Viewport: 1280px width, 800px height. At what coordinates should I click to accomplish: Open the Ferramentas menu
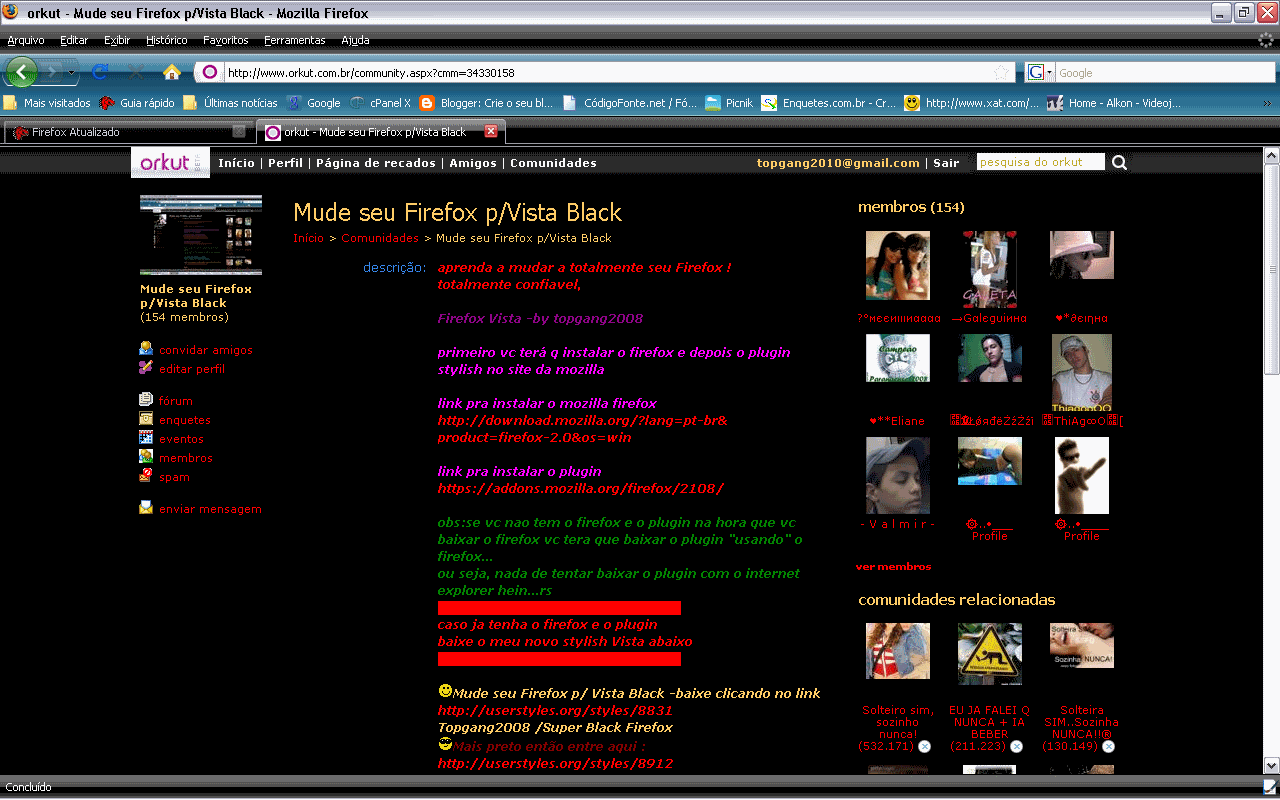tap(294, 40)
